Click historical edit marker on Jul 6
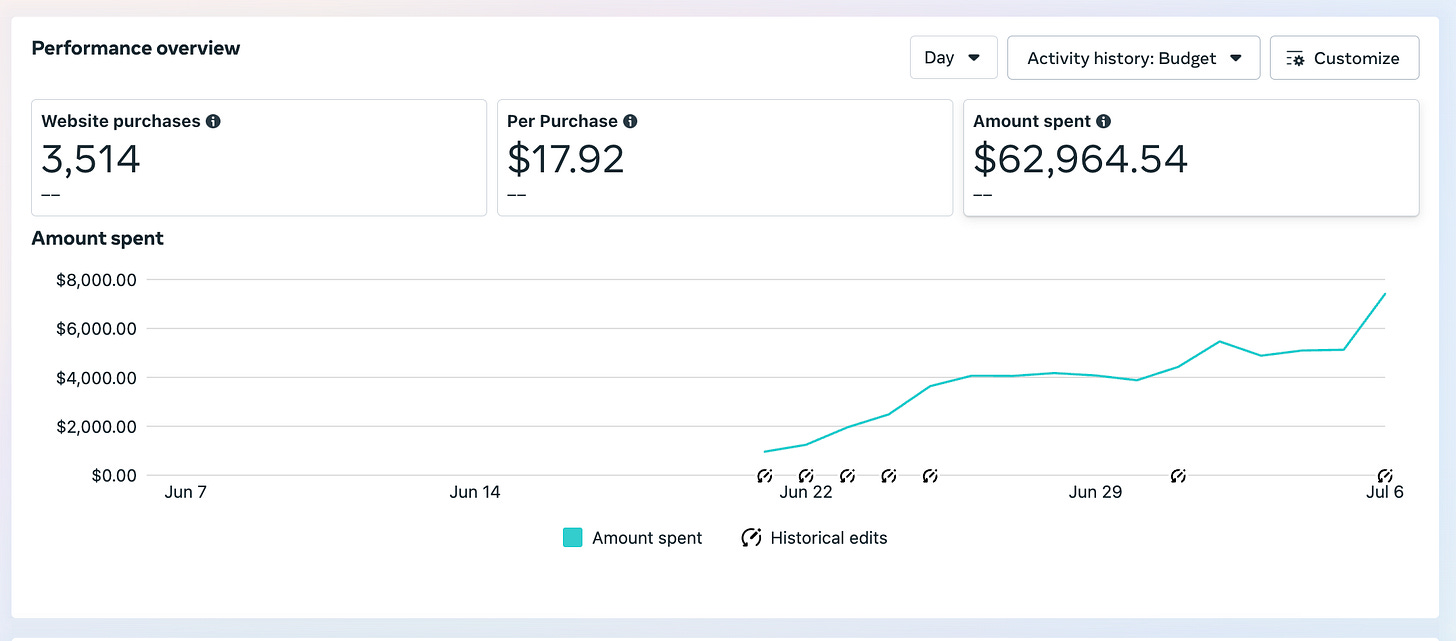Screen dimensions: 1456x641 (1385, 476)
